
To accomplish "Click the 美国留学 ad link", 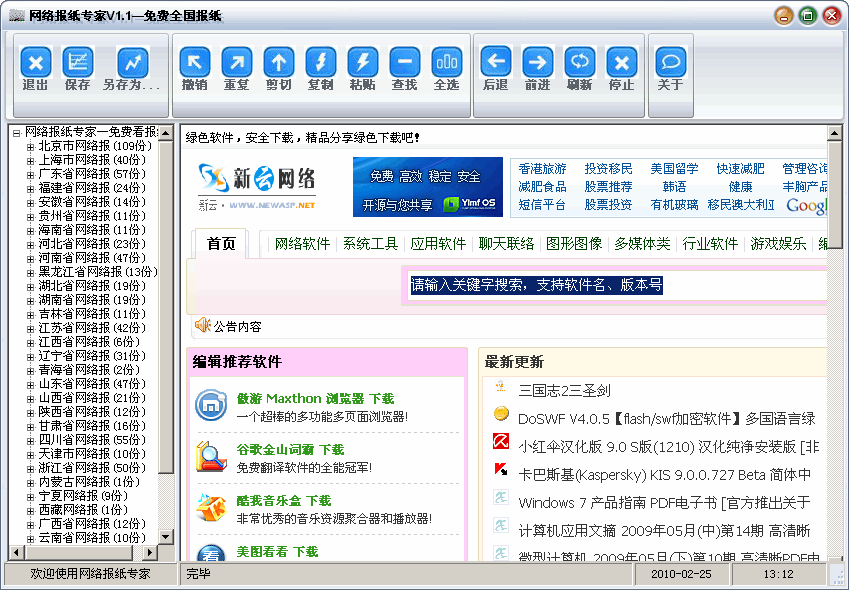I will [x=674, y=169].
